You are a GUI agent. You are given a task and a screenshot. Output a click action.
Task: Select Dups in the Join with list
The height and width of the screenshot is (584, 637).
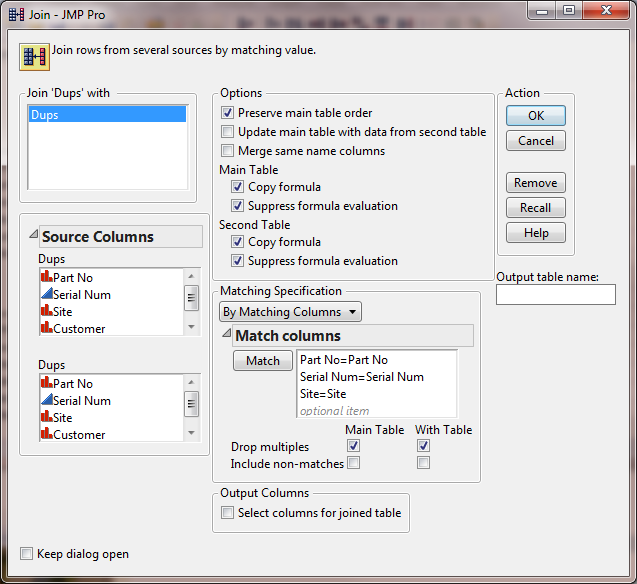point(107,115)
